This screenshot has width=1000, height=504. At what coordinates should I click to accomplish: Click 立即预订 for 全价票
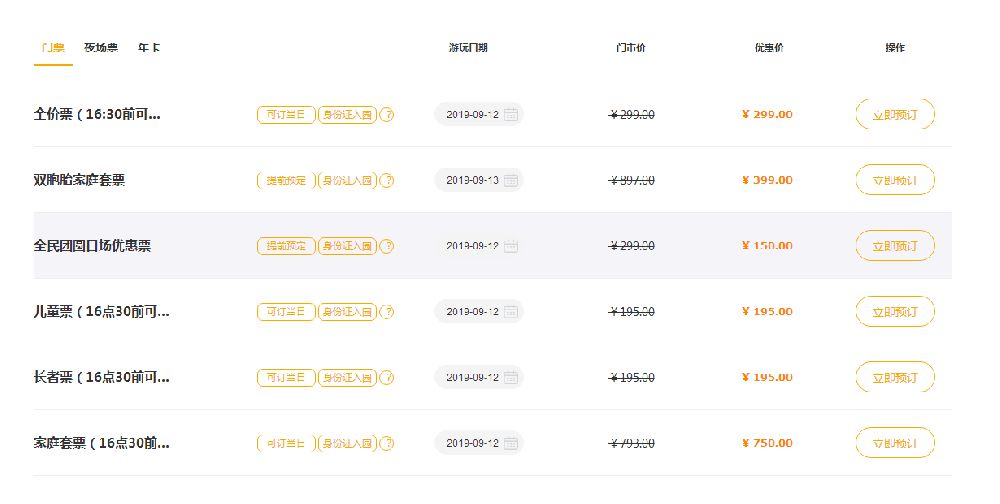pyautogui.click(x=895, y=115)
